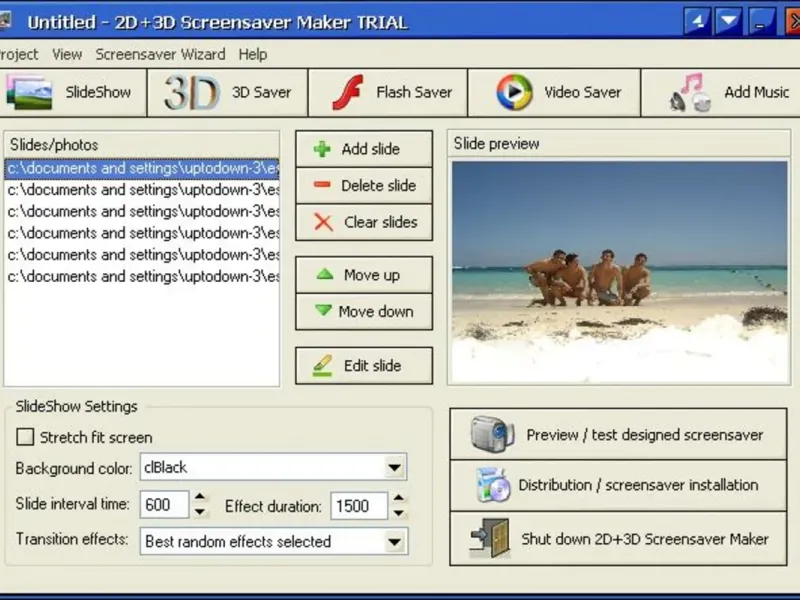Click the title bar down arrow button

pos(729,22)
